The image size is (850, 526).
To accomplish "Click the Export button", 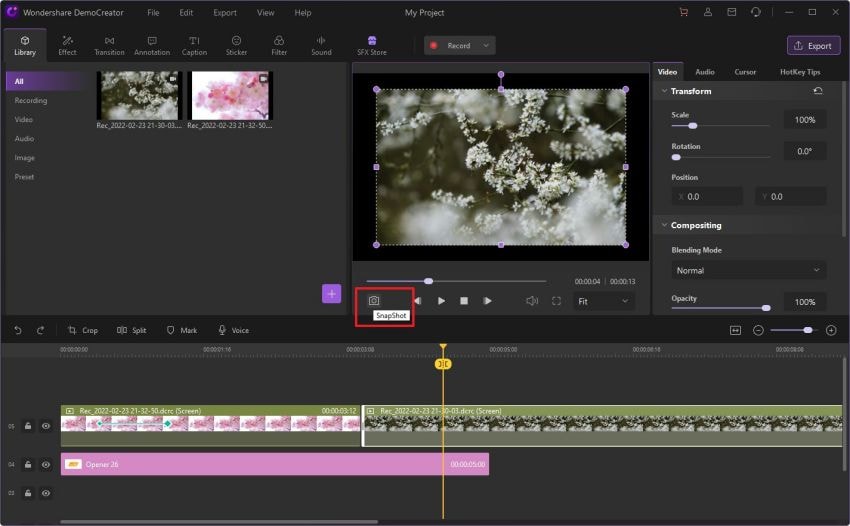I will [814, 46].
